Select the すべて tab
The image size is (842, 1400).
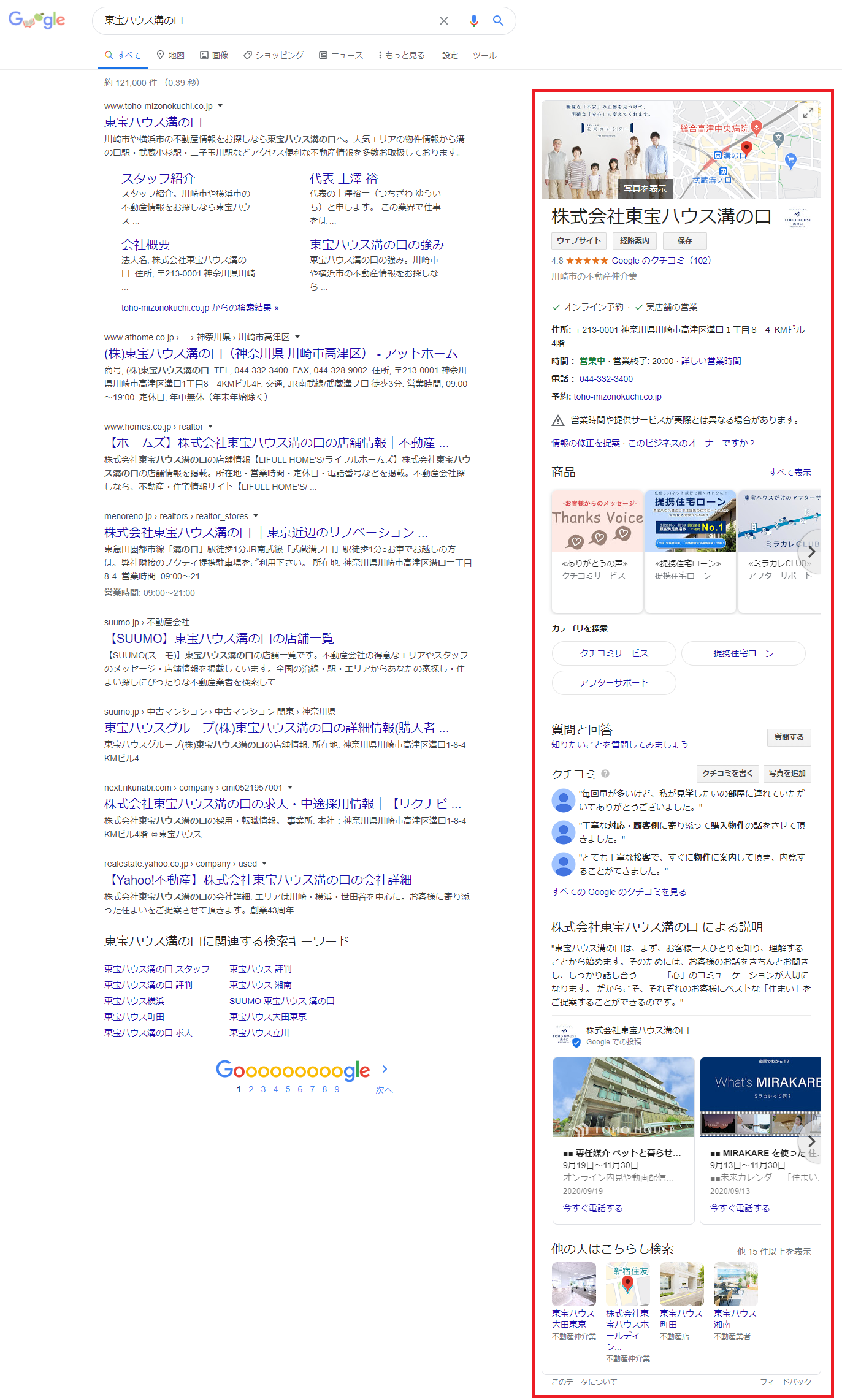(x=123, y=55)
